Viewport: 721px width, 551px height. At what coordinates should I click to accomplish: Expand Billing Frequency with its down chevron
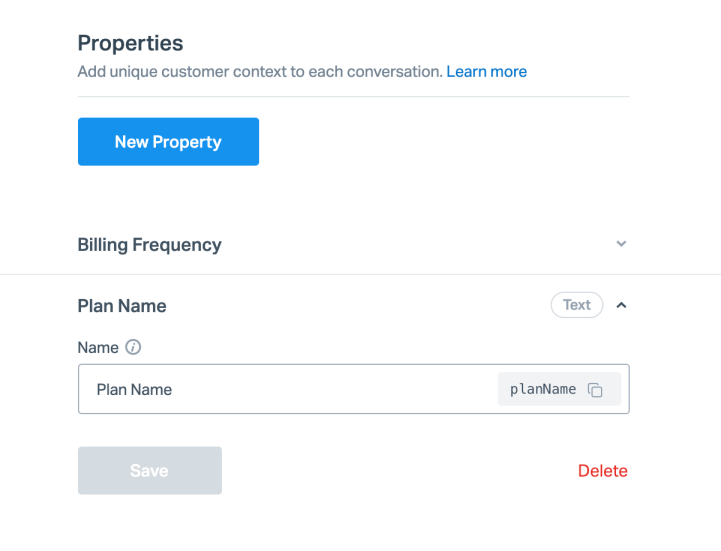621,244
